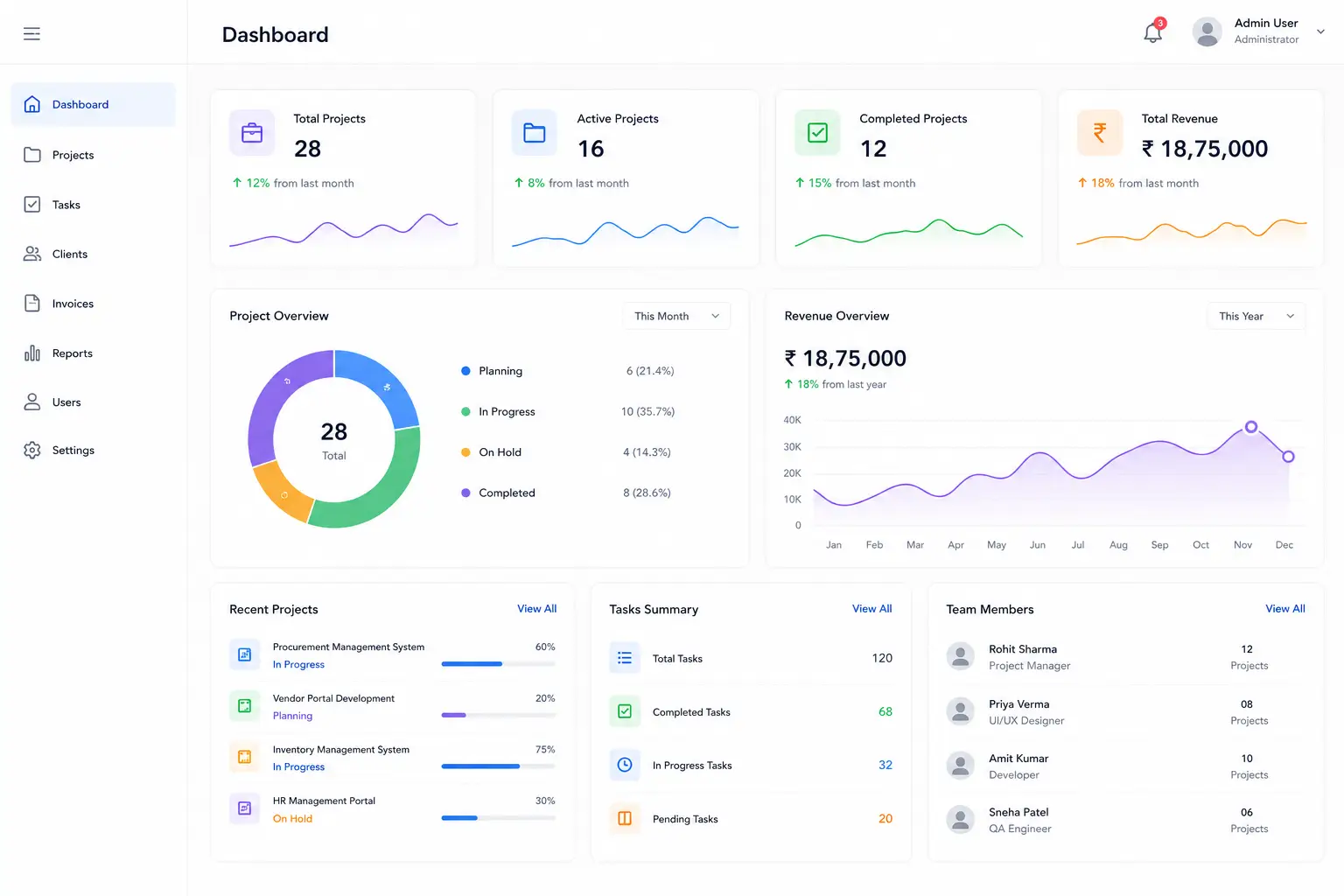Image resolution: width=1344 pixels, height=896 pixels.
Task: Expand the Admin User account chevron
Action: tap(1320, 31)
